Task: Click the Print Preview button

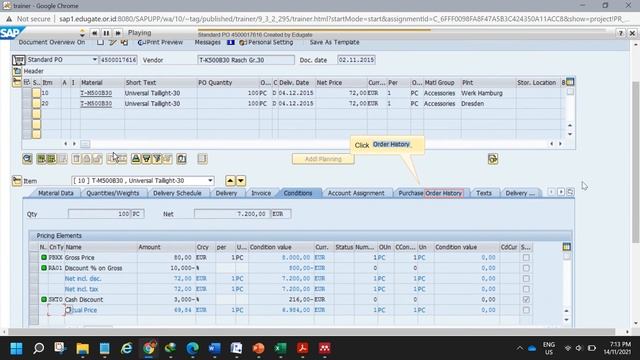Action: (160, 42)
